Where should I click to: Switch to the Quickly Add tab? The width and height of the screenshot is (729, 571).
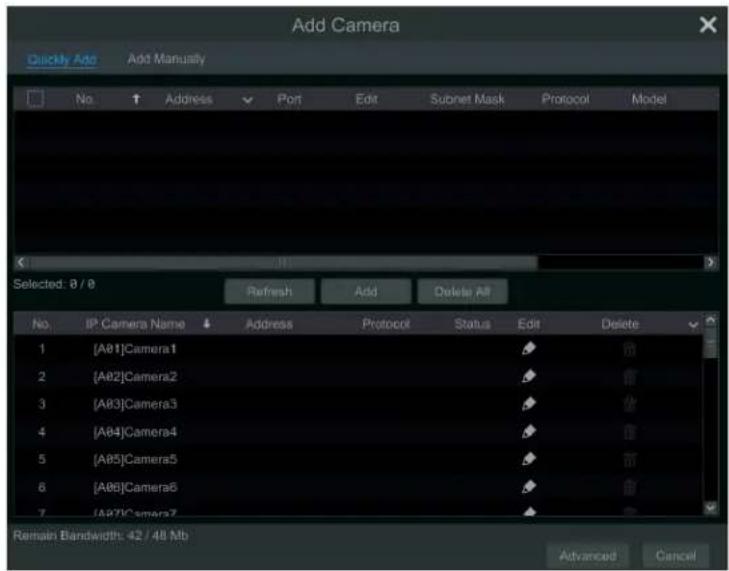62,59
